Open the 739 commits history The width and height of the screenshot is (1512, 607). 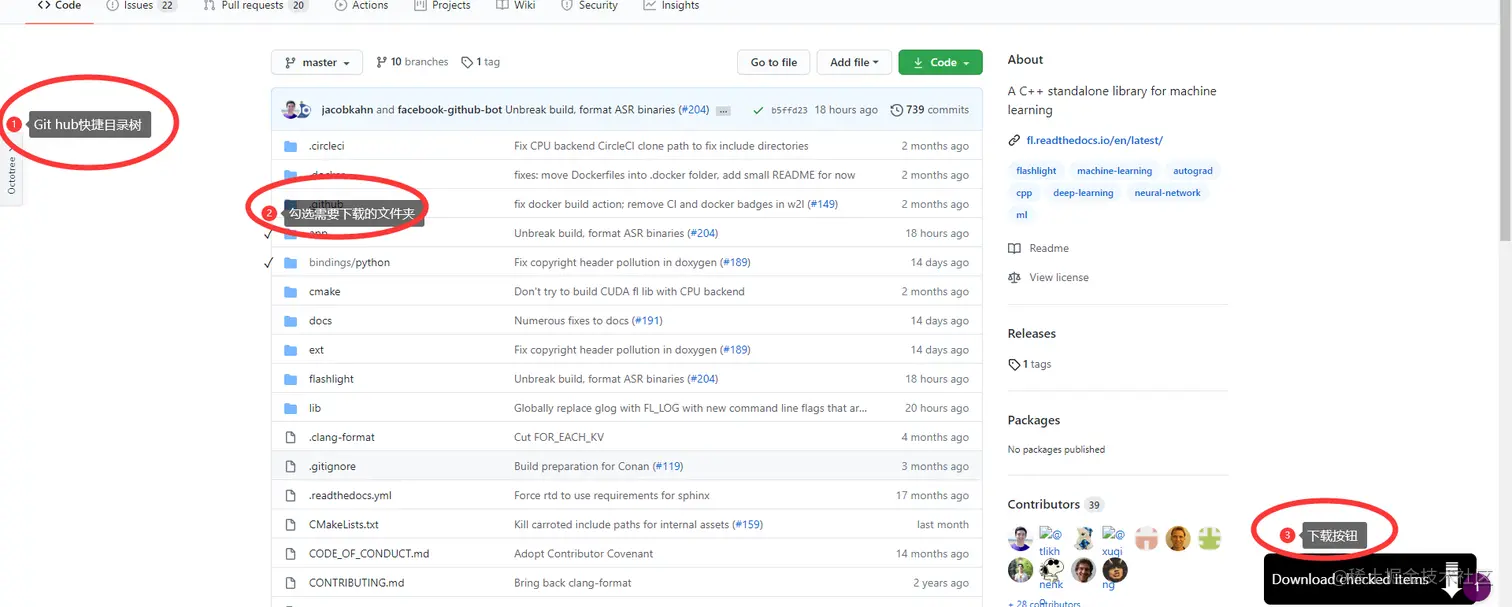coord(930,110)
